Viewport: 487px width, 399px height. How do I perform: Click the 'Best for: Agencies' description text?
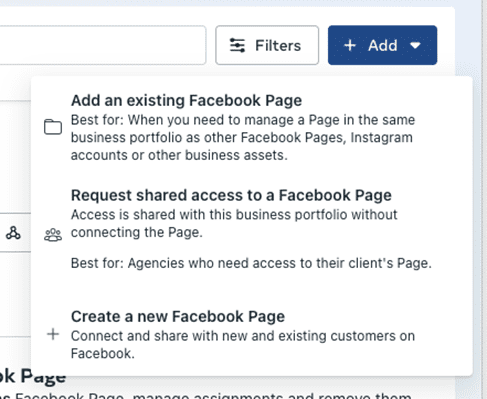(251, 263)
